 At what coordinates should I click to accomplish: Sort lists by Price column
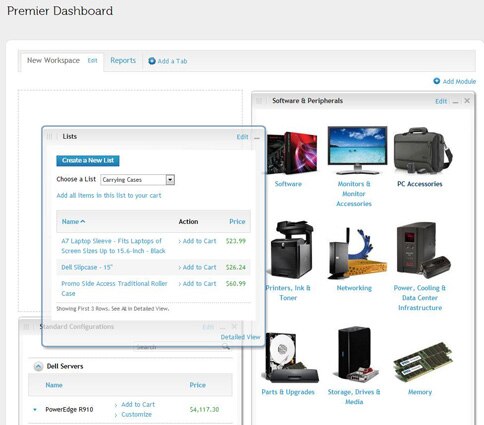pyautogui.click(x=237, y=222)
